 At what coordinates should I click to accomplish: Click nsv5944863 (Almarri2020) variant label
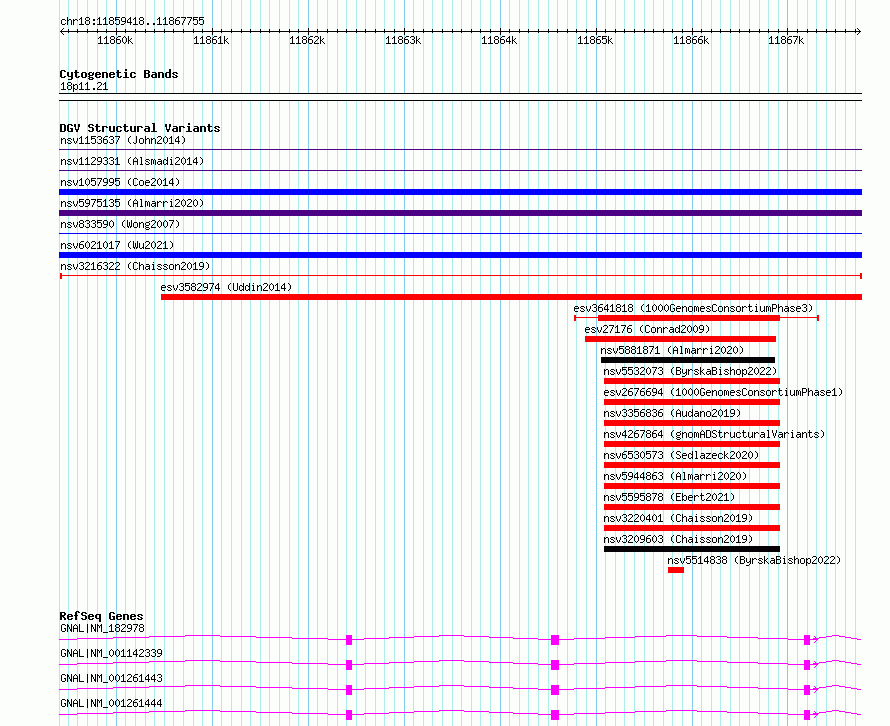675,476
